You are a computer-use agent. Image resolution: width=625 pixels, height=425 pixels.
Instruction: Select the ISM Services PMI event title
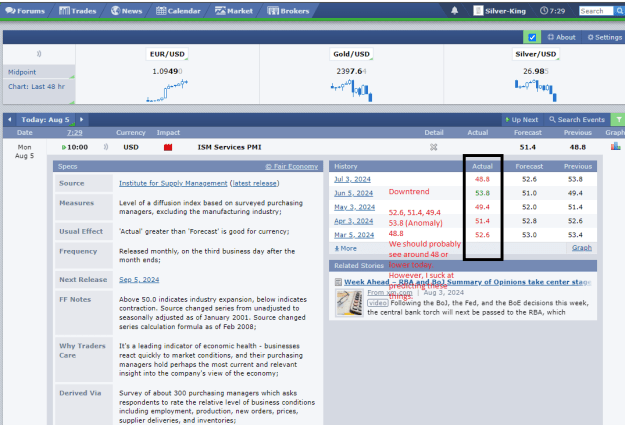tap(229, 147)
